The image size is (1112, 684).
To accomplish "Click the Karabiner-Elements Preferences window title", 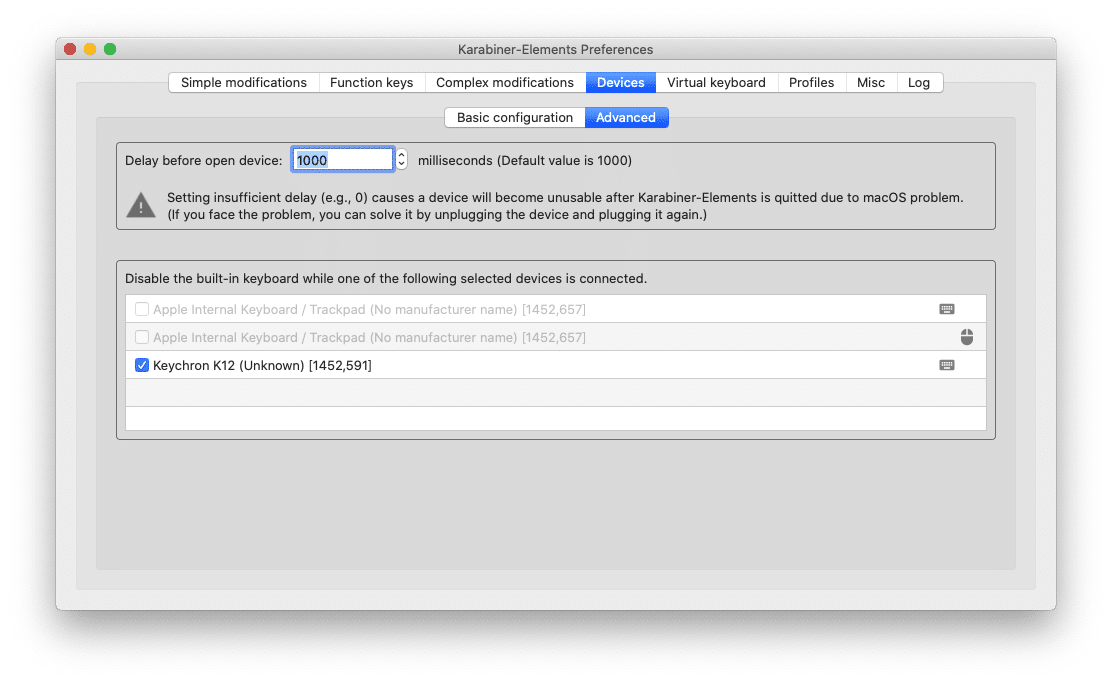I will coord(555,50).
